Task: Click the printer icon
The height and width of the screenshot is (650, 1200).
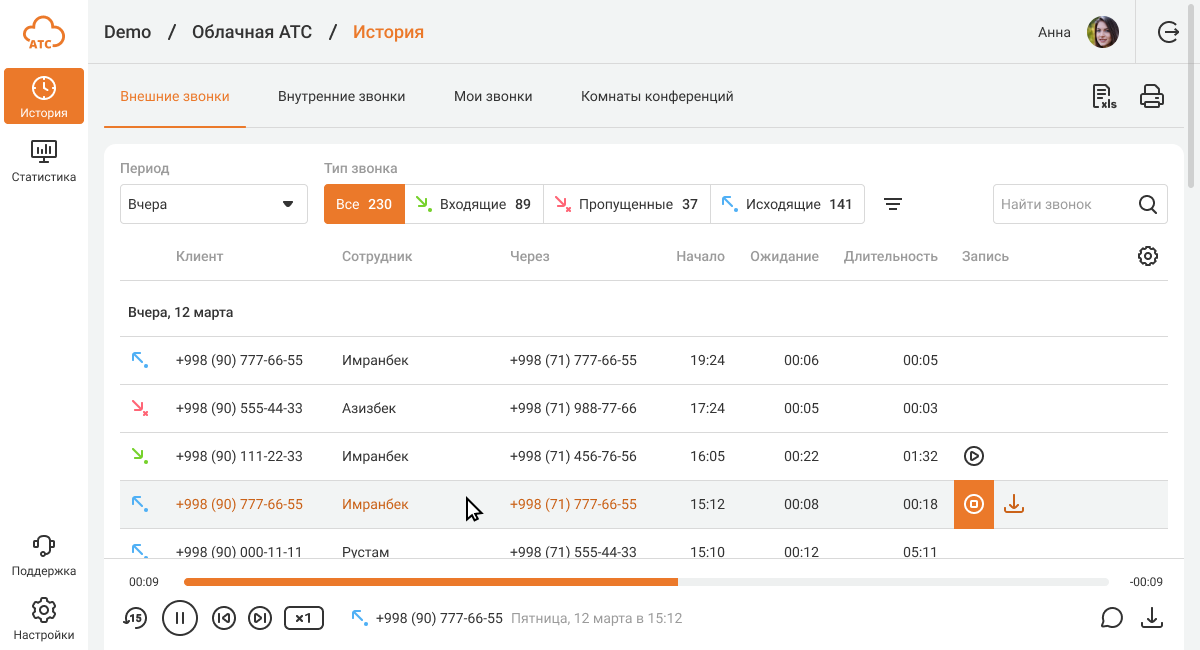Action: pyautogui.click(x=1152, y=97)
